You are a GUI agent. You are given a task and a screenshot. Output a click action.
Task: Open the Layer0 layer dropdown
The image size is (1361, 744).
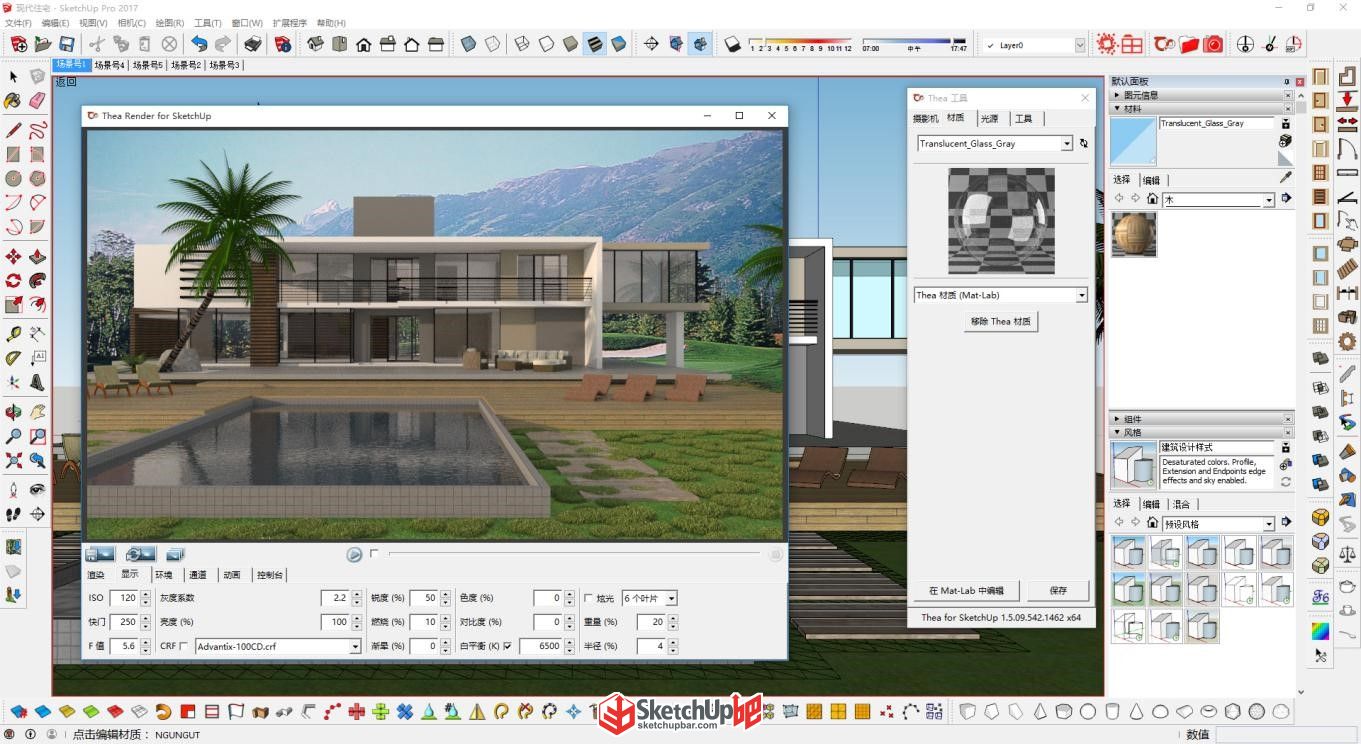tap(1080, 45)
